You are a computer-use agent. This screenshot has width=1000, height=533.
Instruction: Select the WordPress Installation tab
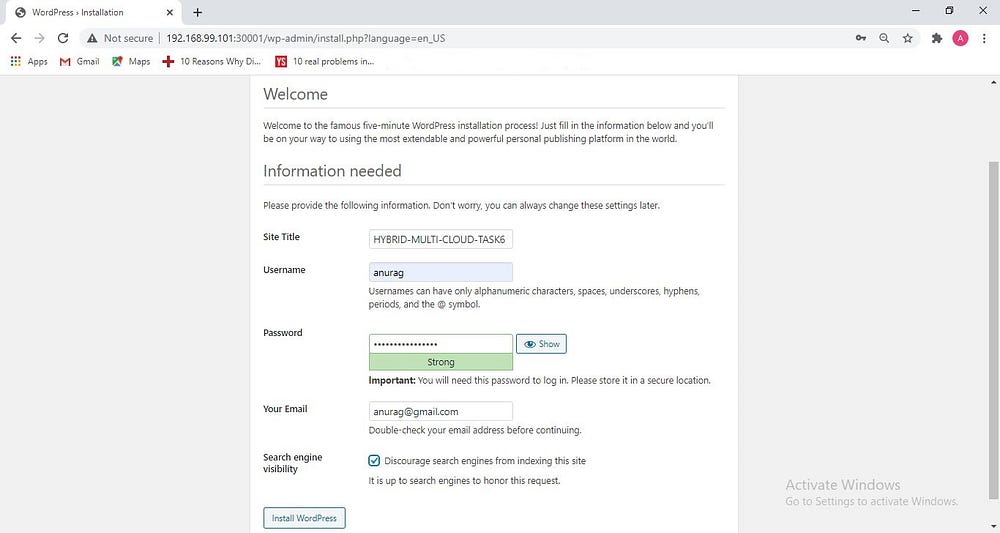coord(92,12)
